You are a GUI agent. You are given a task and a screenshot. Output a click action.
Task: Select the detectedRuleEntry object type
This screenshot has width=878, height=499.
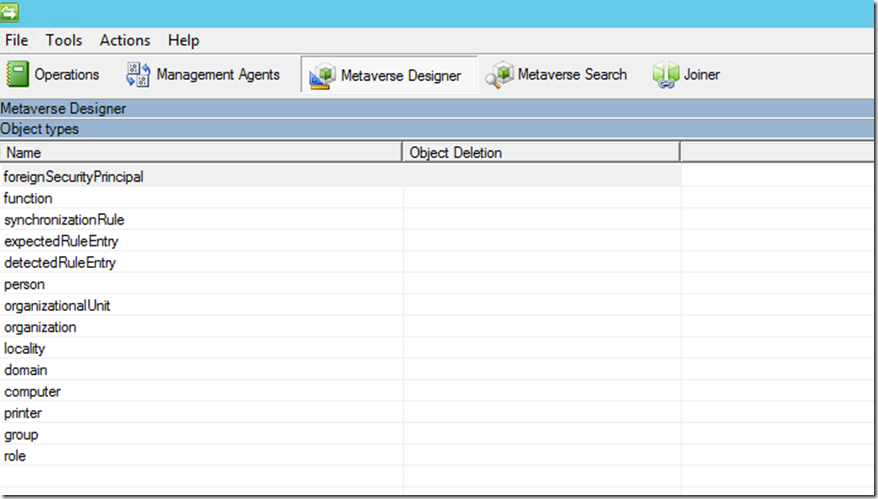tap(60, 263)
